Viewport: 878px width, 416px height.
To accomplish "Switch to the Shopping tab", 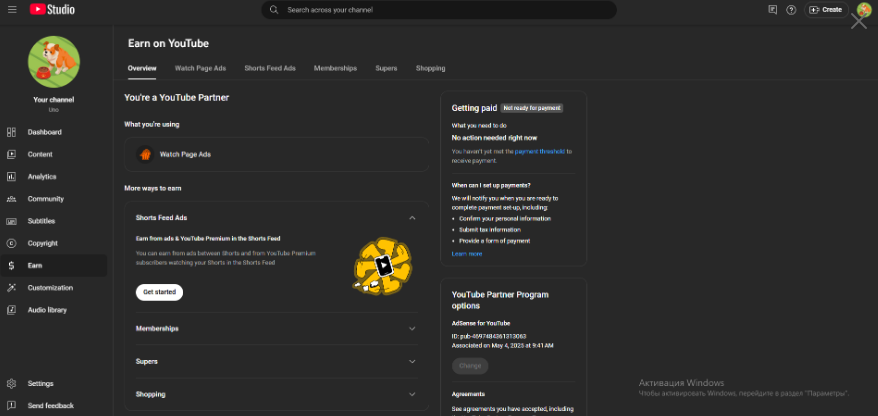I will (x=431, y=68).
